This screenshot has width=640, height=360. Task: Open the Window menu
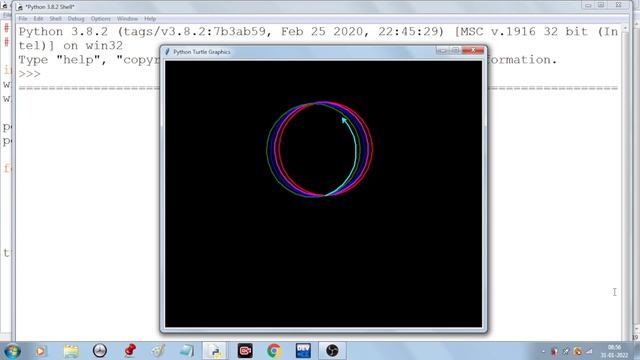tap(127, 19)
